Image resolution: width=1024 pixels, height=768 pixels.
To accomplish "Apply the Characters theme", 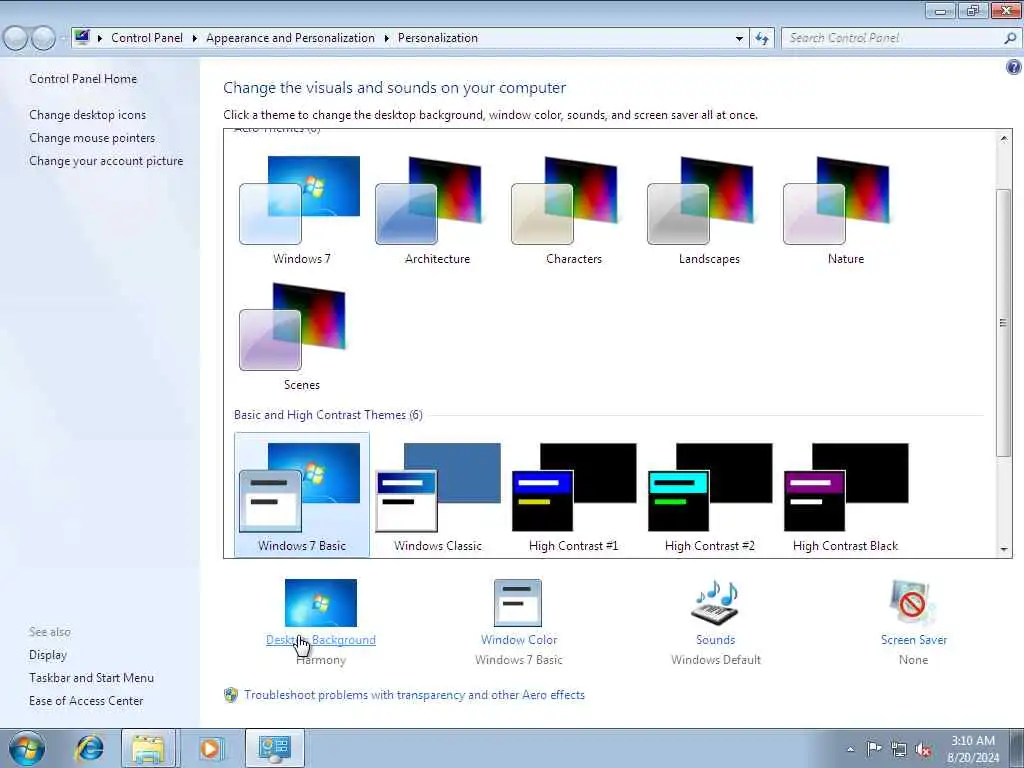I will point(573,210).
